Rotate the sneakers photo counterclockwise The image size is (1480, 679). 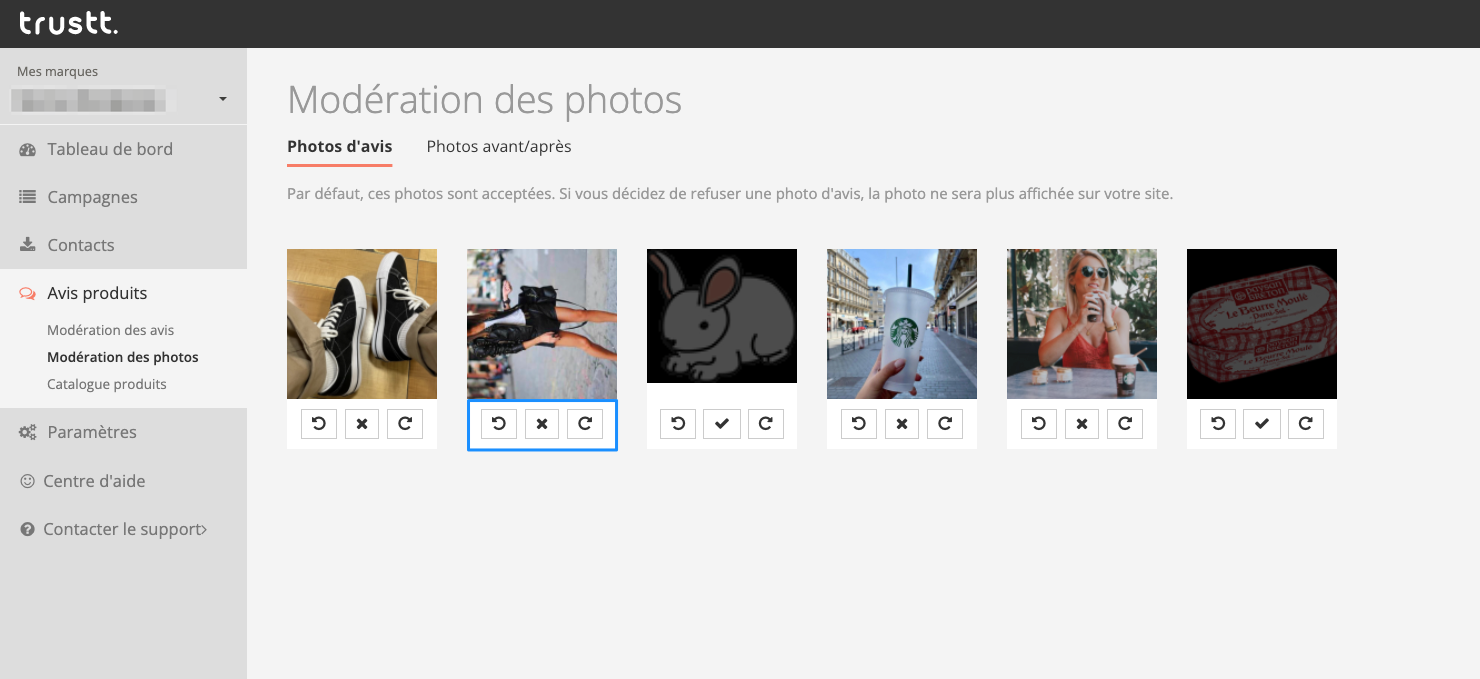(319, 424)
